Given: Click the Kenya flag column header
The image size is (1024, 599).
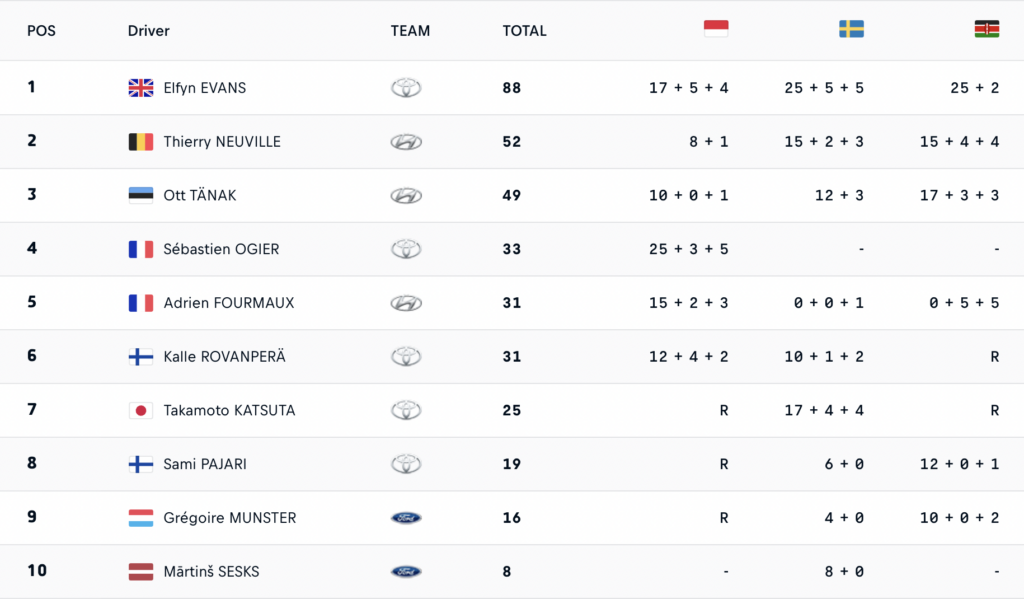Looking at the screenshot, I should [987, 29].
